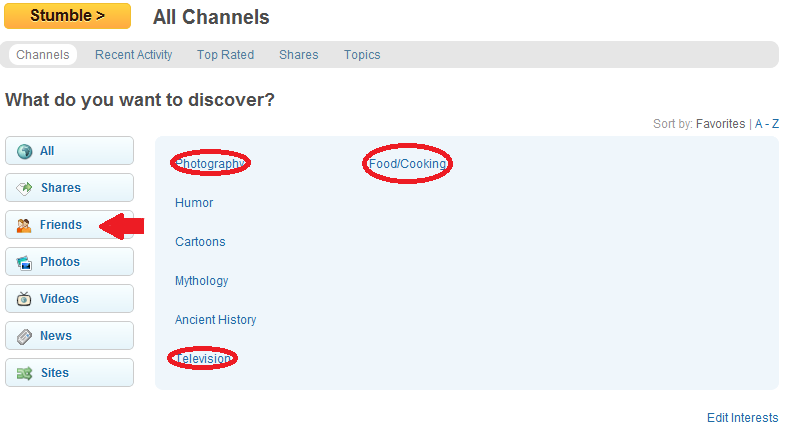This screenshot has height=433, width=786.
Task: Click the Videos sidebar button label
Action: click(x=60, y=299)
